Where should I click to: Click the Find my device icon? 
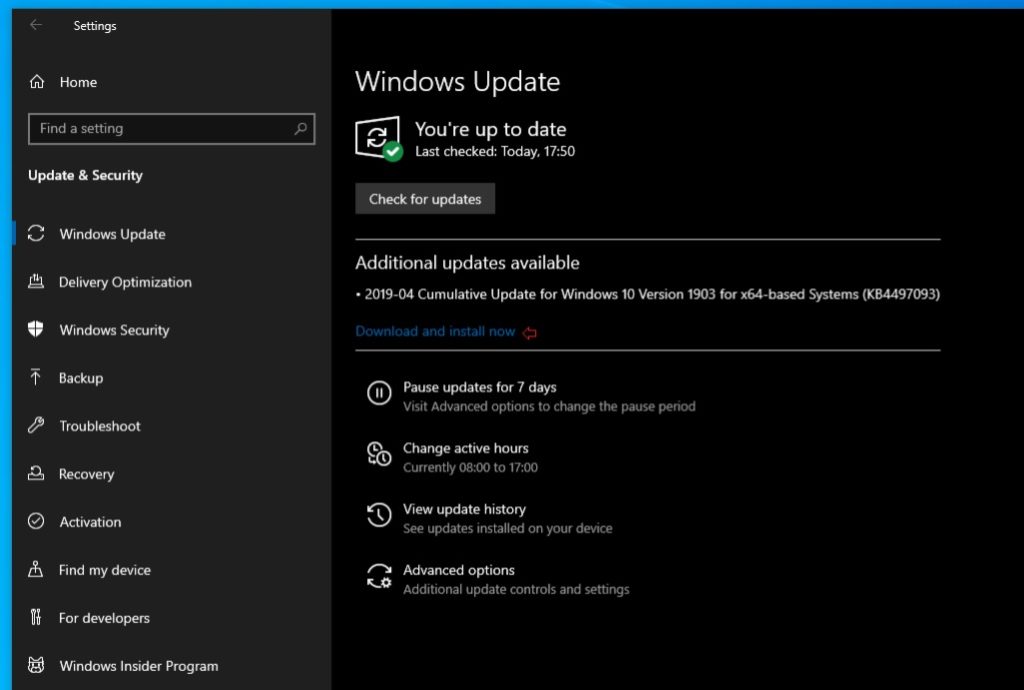[35, 570]
